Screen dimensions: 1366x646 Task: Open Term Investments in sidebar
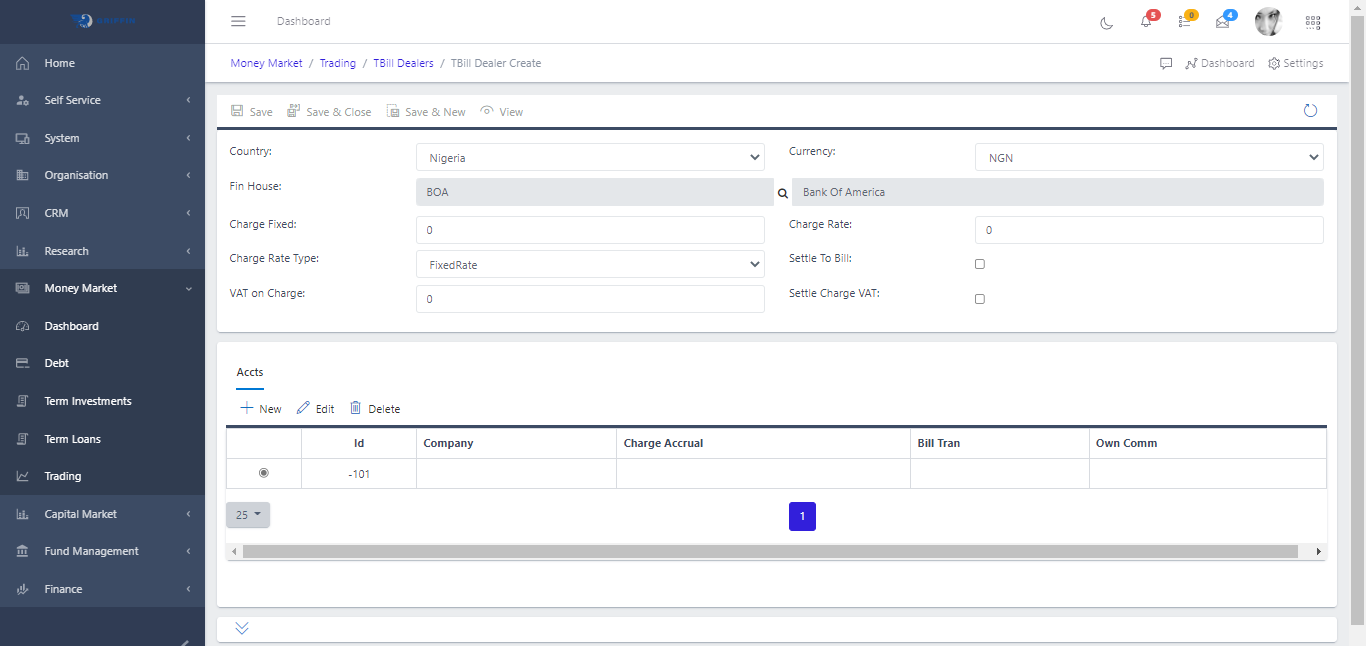pyautogui.click(x=88, y=401)
